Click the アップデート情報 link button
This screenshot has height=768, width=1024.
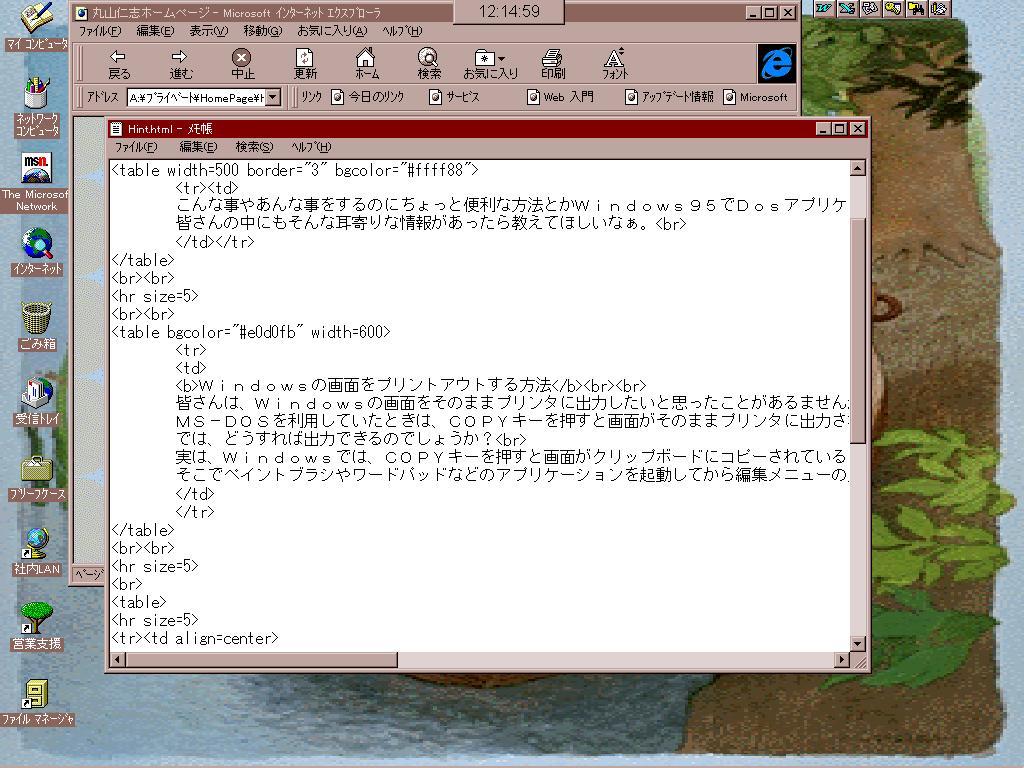coord(669,97)
